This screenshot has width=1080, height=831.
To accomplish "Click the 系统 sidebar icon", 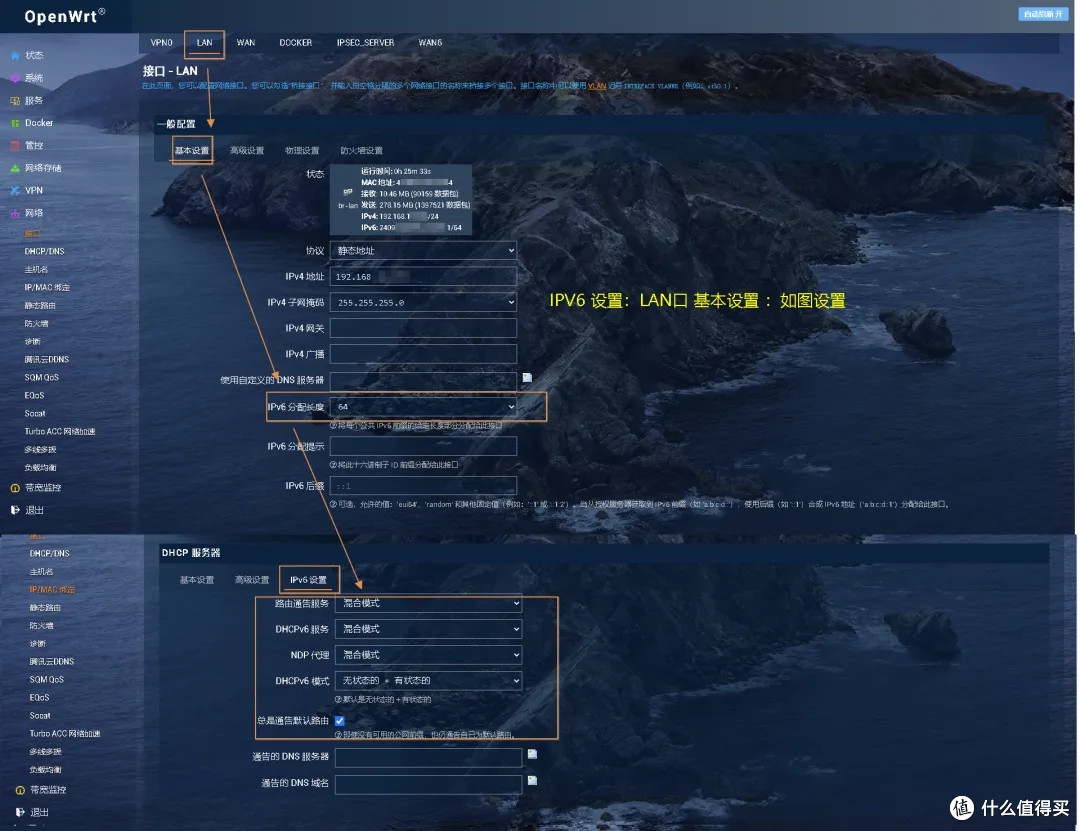I will (15, 79).
